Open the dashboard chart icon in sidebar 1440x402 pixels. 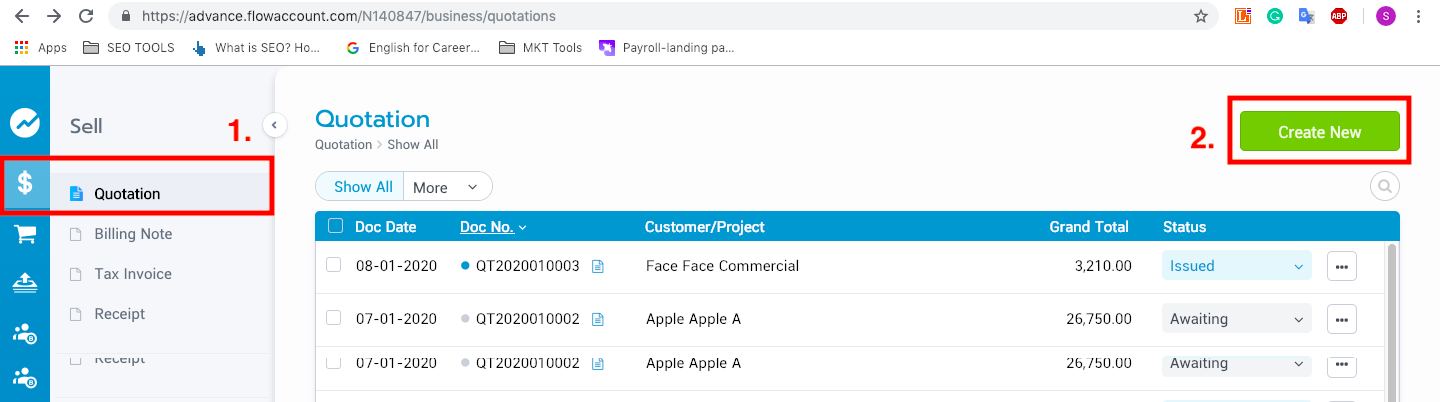[25, 122]
